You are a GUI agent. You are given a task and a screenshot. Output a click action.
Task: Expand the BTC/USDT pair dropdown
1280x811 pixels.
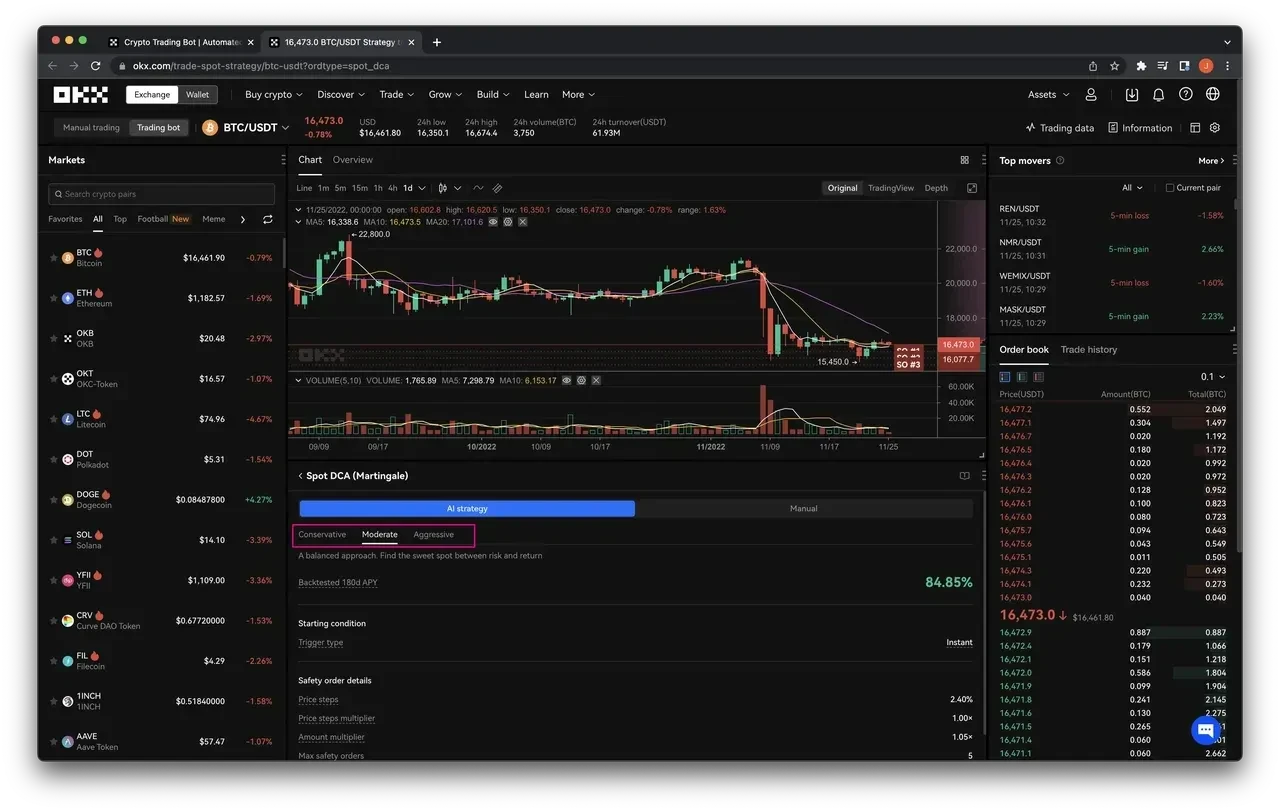coord(285,128)
